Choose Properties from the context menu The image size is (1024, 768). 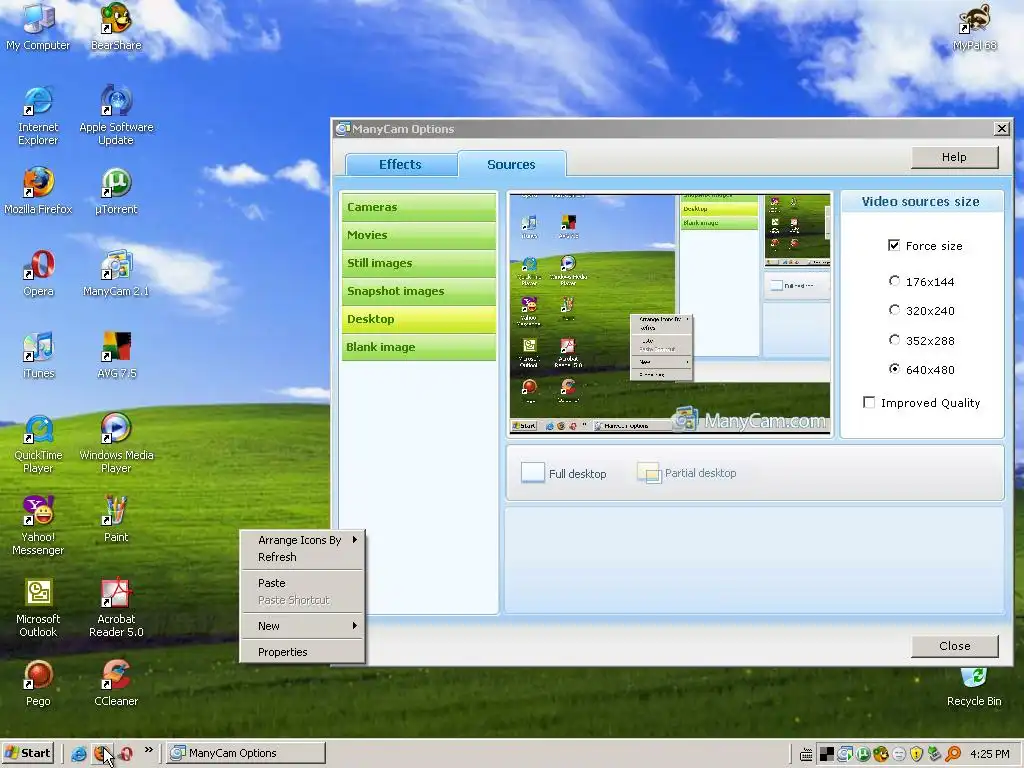(302, 652)
